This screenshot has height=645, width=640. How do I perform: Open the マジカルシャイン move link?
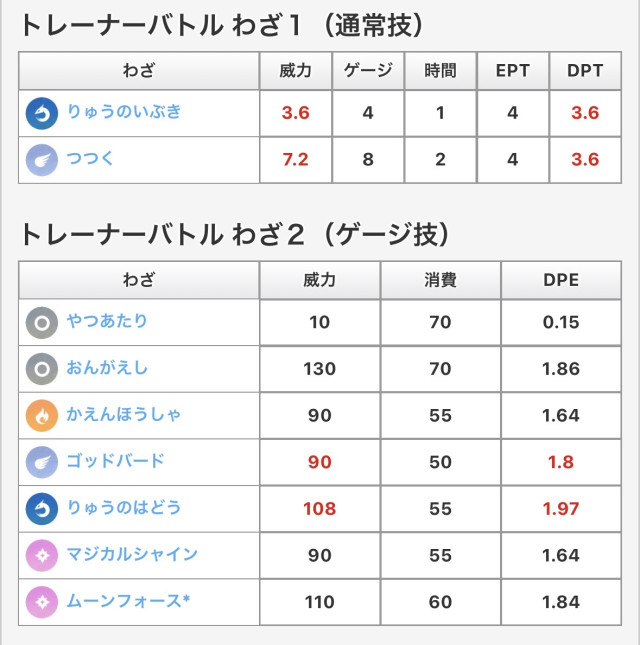click(133, 554)
